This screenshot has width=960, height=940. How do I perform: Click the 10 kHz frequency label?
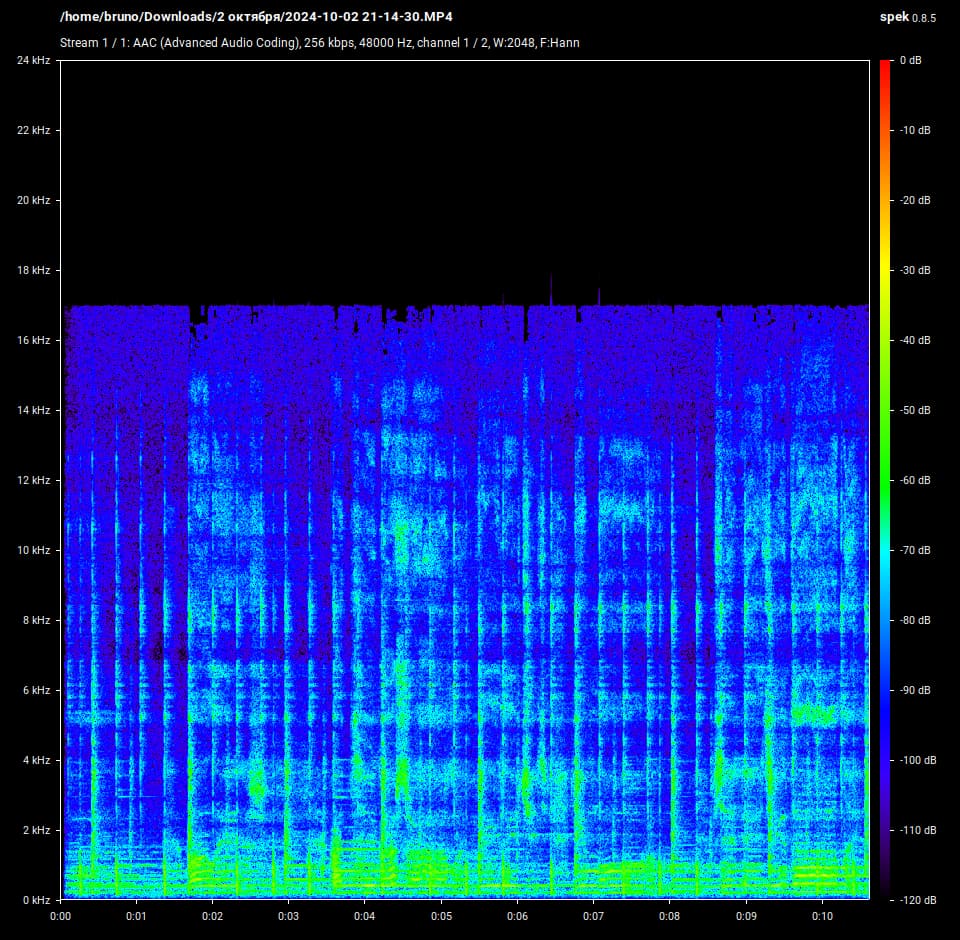click(33, 550)
